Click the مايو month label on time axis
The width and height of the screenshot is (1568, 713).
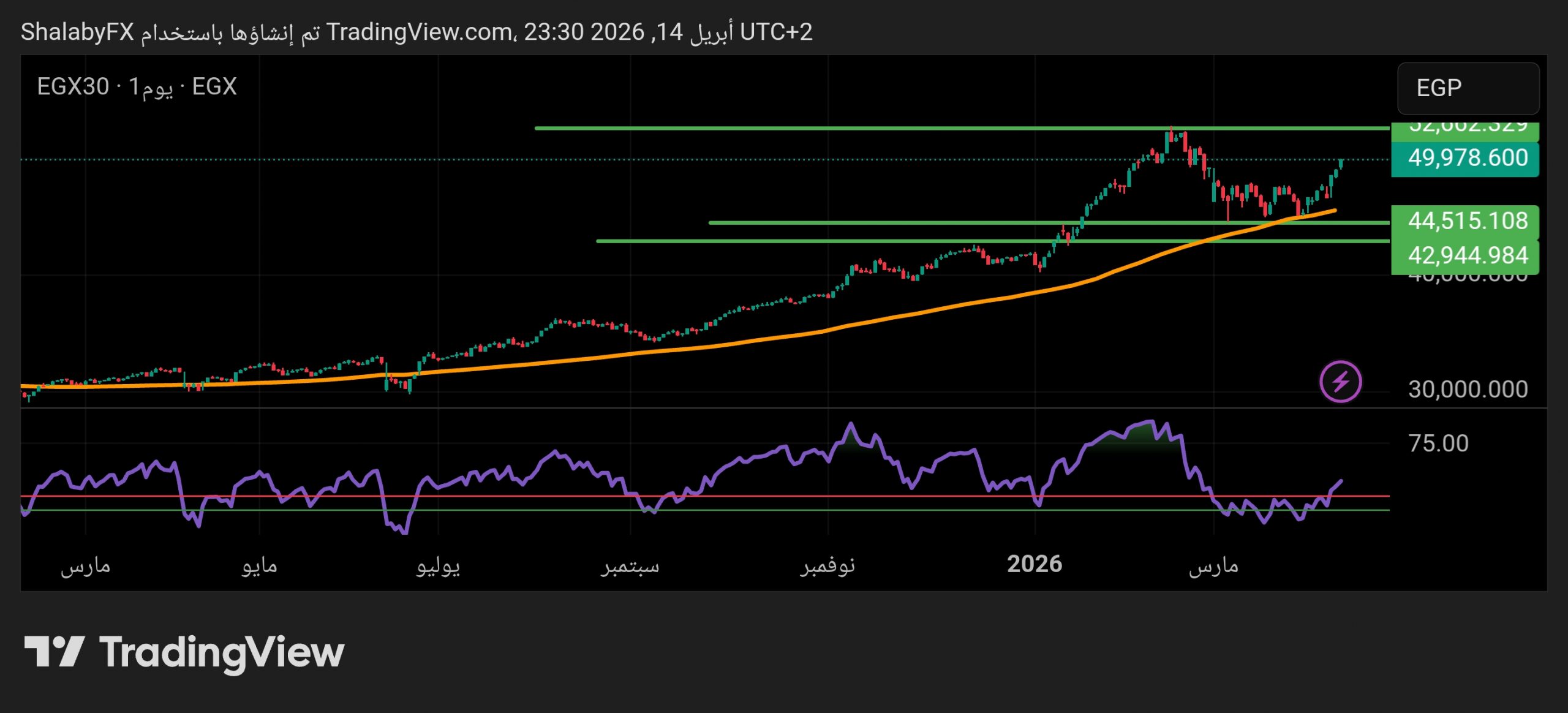point(259,565)
